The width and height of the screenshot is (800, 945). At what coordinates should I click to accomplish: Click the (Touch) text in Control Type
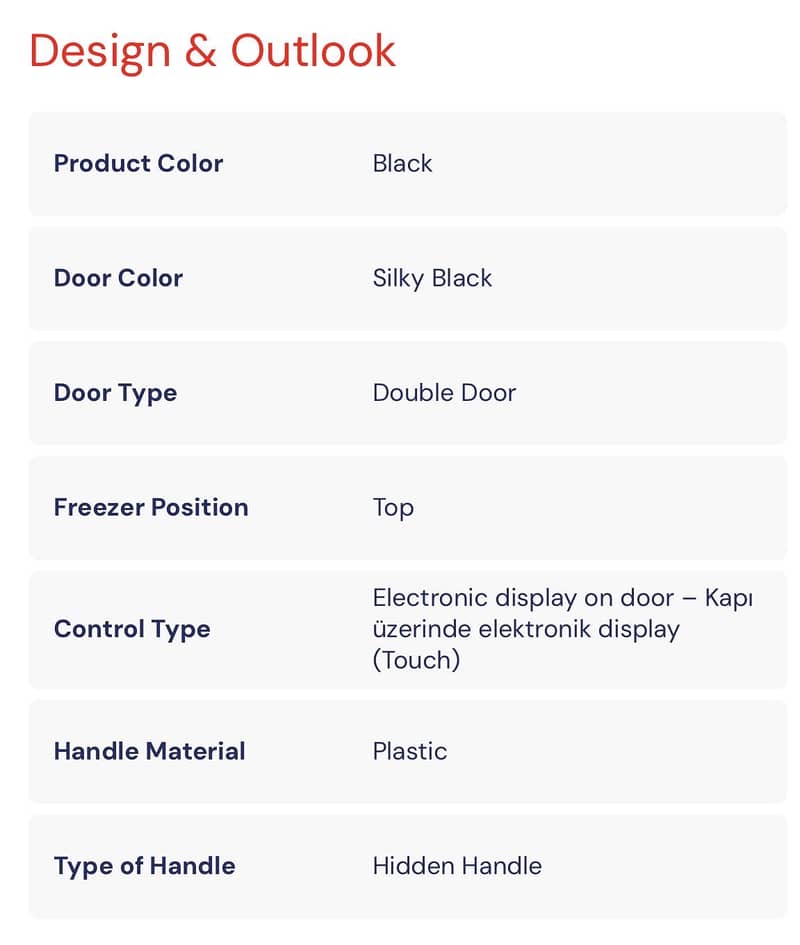[417, 660]
